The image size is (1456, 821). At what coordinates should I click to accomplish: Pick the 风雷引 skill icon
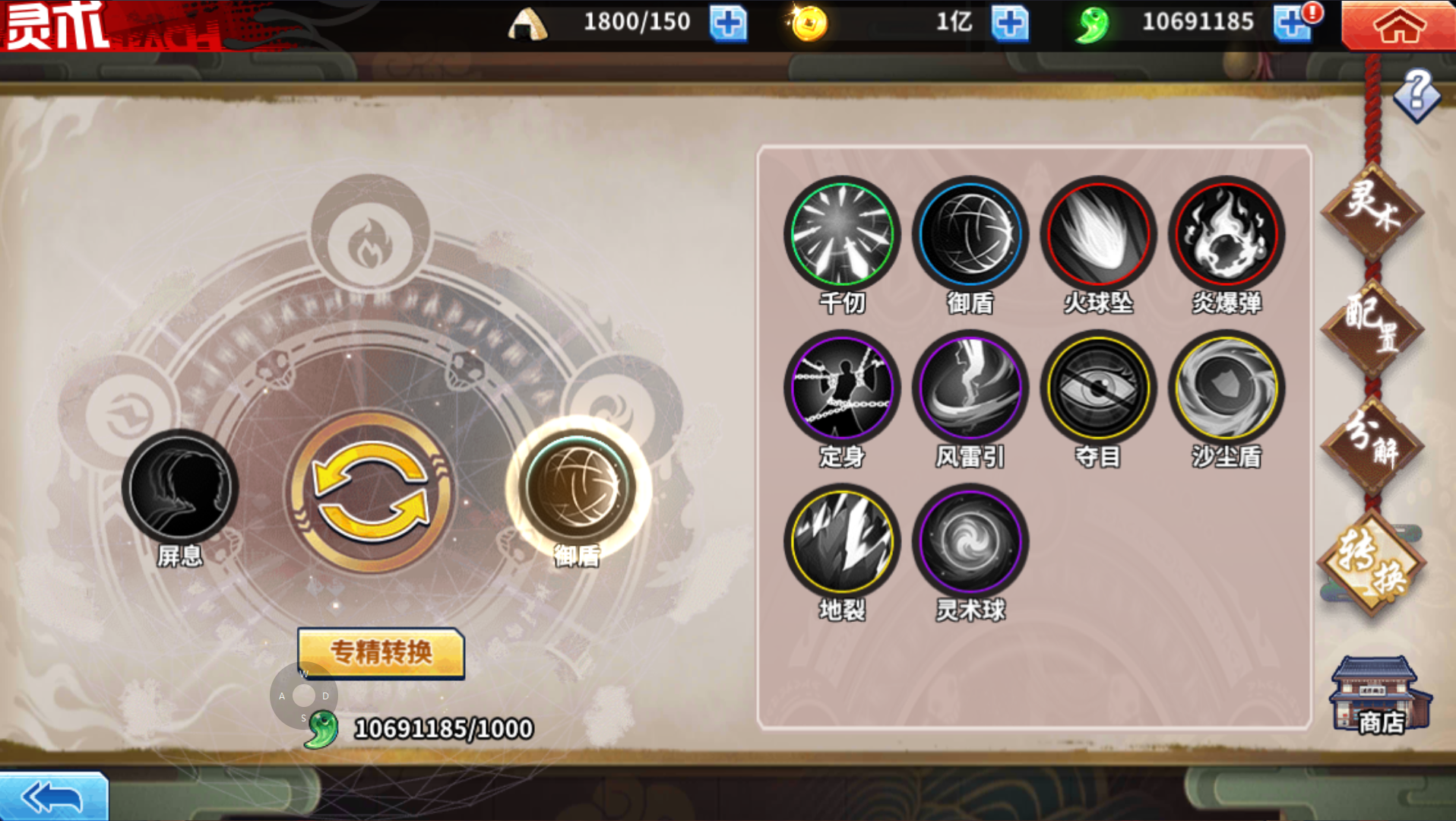coord(970,388)
